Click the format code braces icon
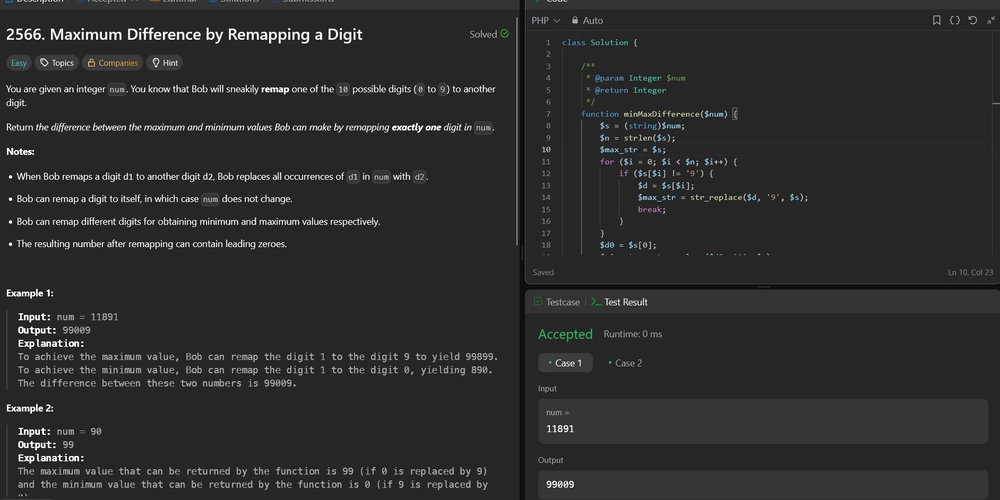Viewport: 1000px width, 500px height. coord(954,20)
